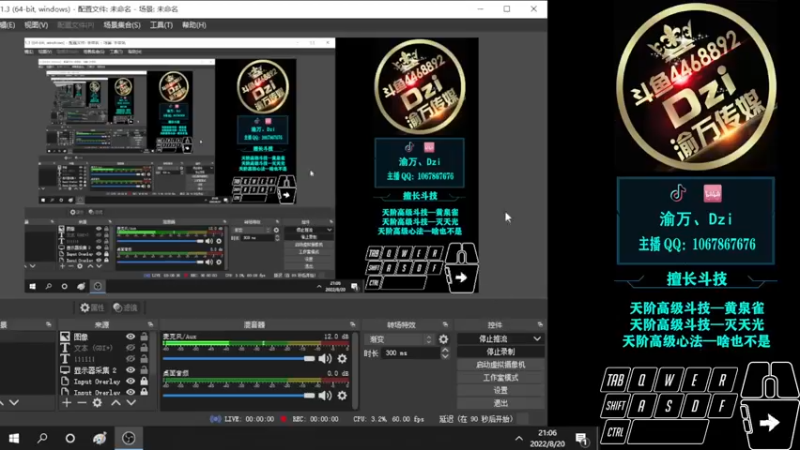Select the 11111 source row
Image resolution: width=800 pixels, height=450 pixels.
tap(106, 359)
